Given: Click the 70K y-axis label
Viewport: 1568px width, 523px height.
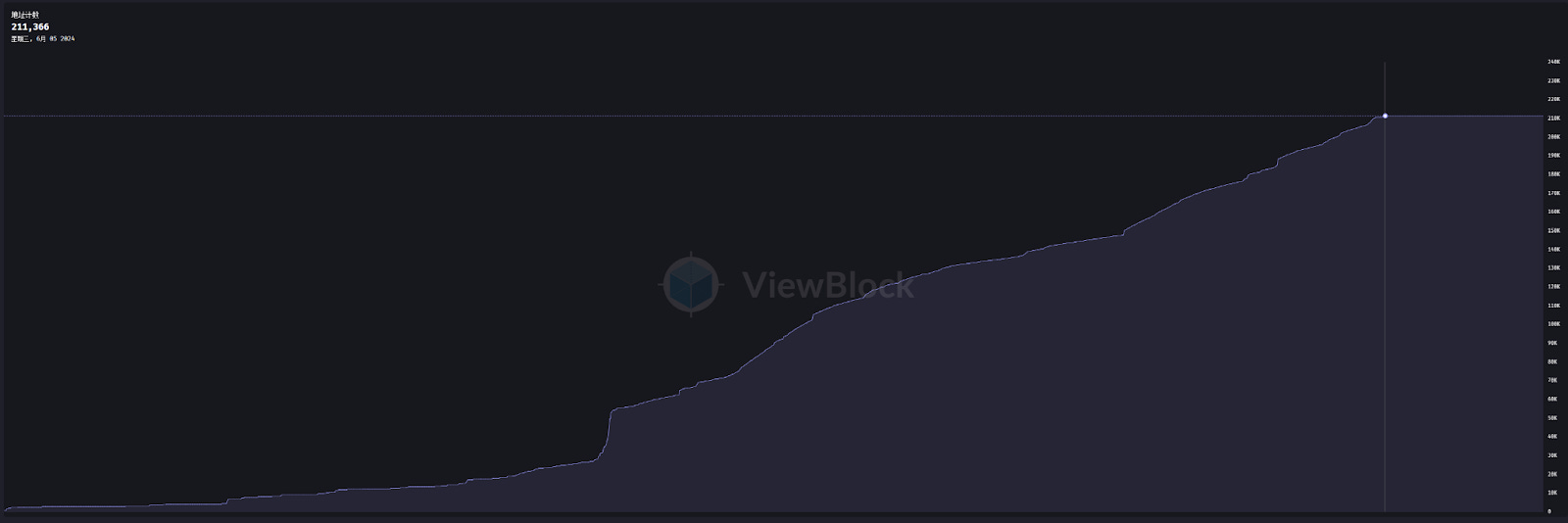Looking at the screenshot, I should pos(1552,380).
